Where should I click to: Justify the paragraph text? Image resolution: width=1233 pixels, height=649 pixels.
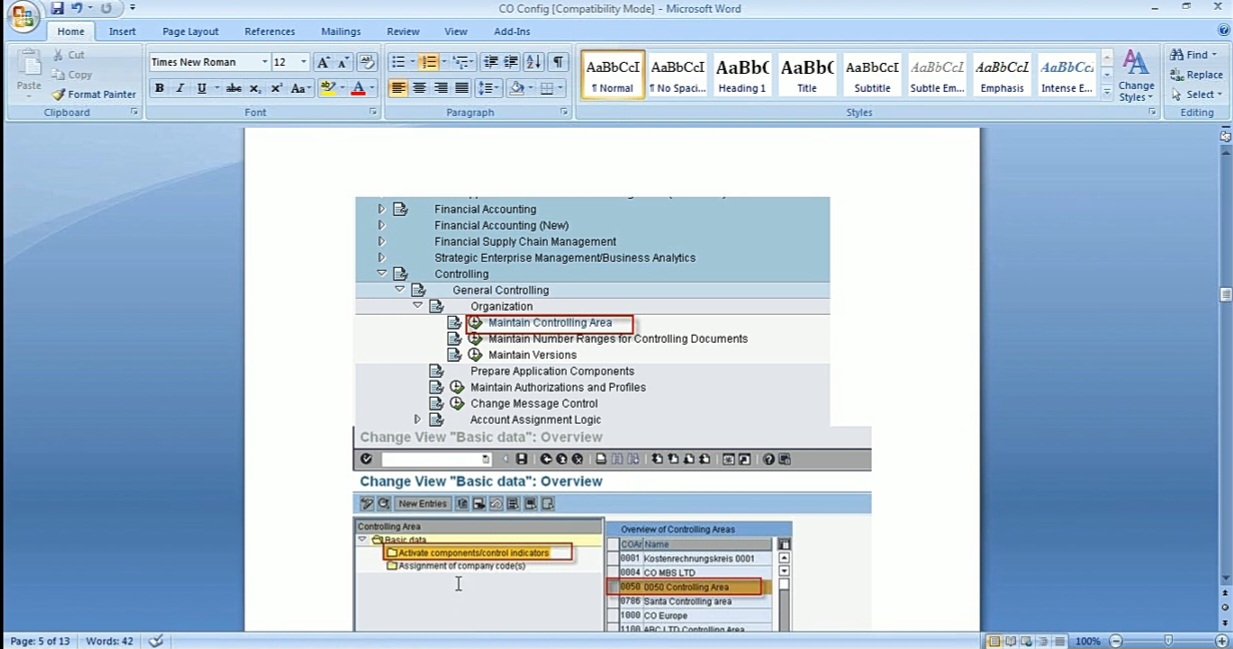coord(461,88)
